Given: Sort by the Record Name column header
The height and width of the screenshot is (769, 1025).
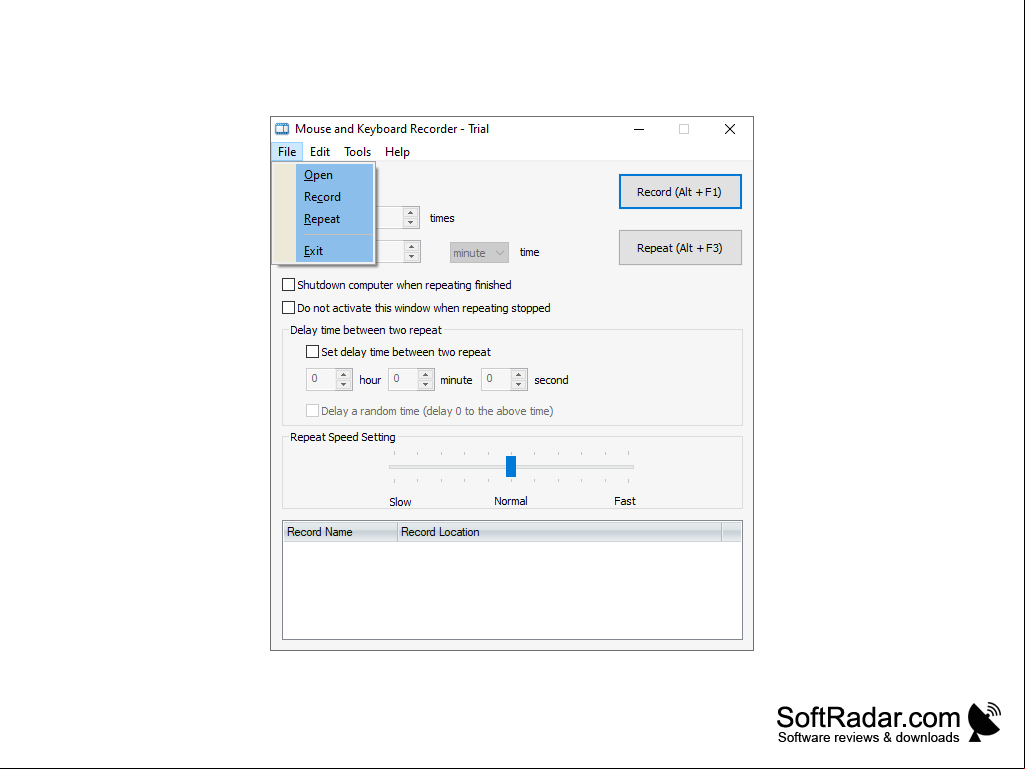Looking at the screenshot, I should pos(340,532).
